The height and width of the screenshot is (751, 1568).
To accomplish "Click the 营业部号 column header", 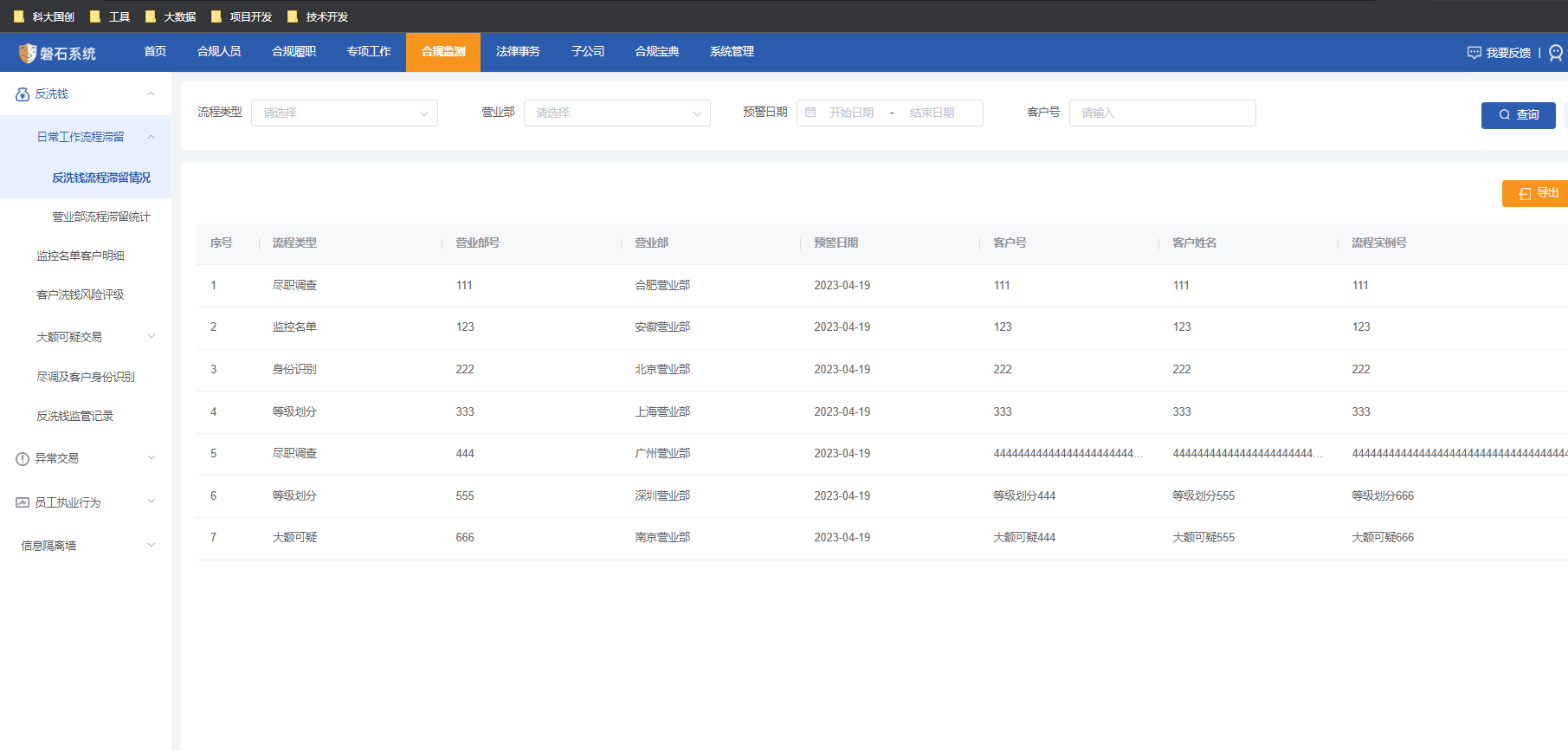I will point(478,243).
